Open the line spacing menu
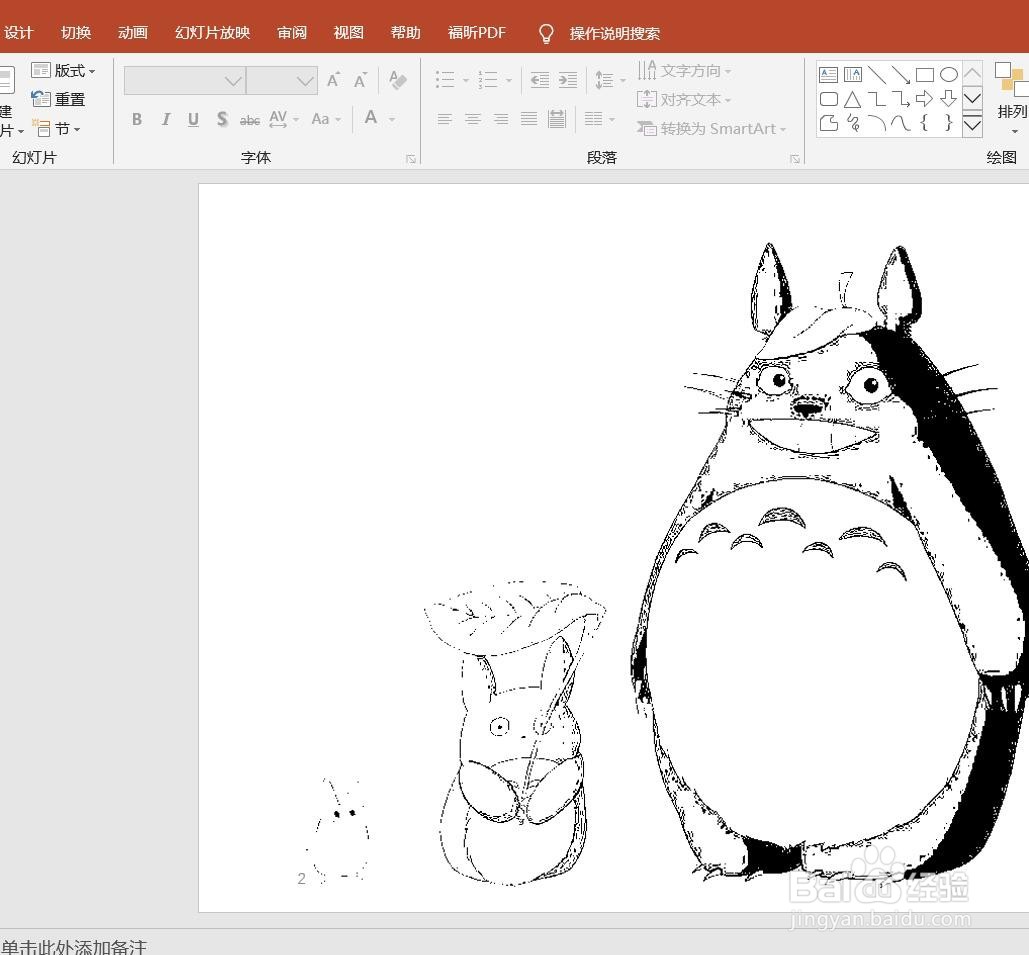The image size is (1029, 955). pos(610,80)
